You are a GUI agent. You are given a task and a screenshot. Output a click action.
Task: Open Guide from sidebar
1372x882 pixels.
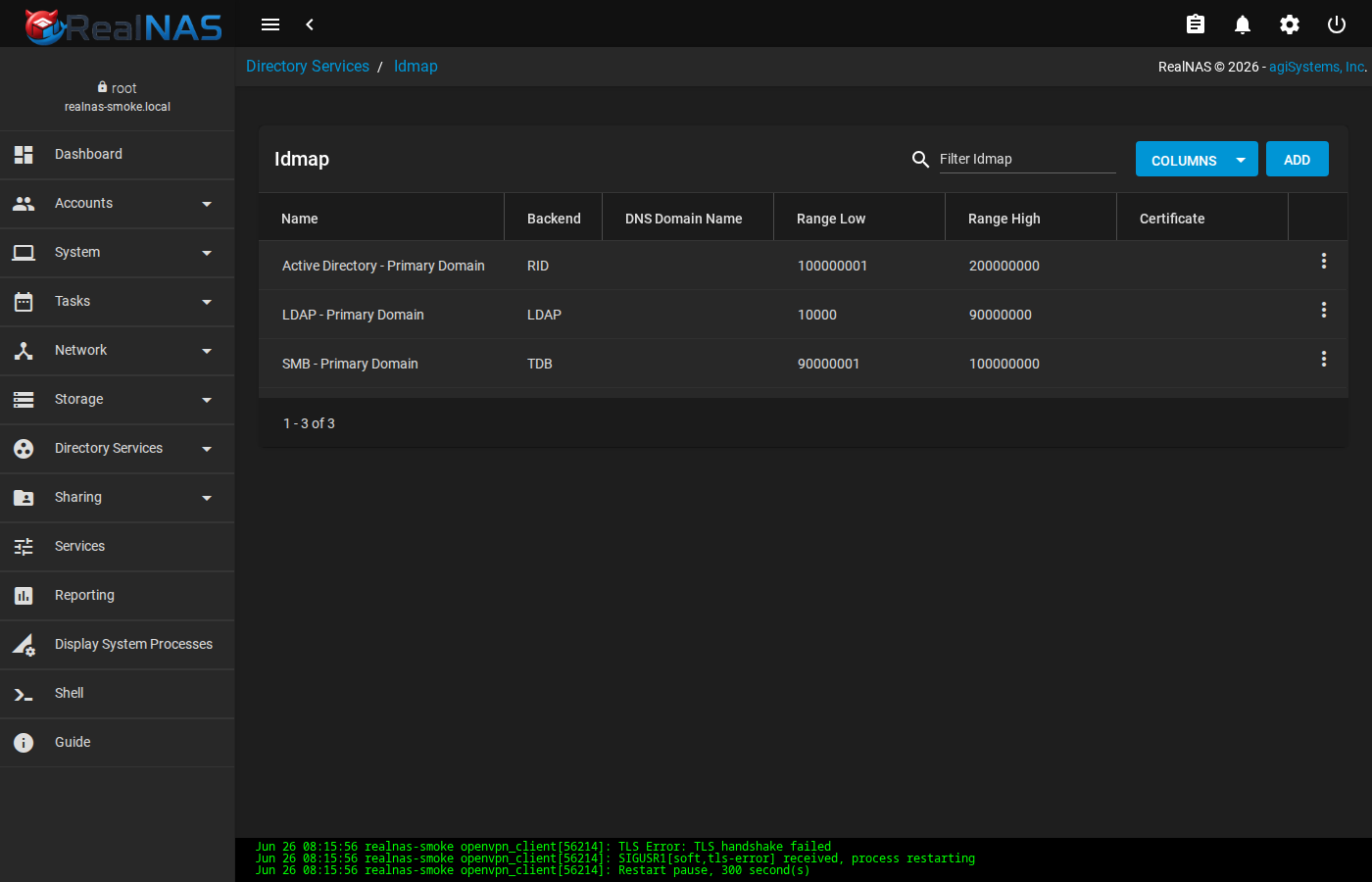[x=118, y=742]
